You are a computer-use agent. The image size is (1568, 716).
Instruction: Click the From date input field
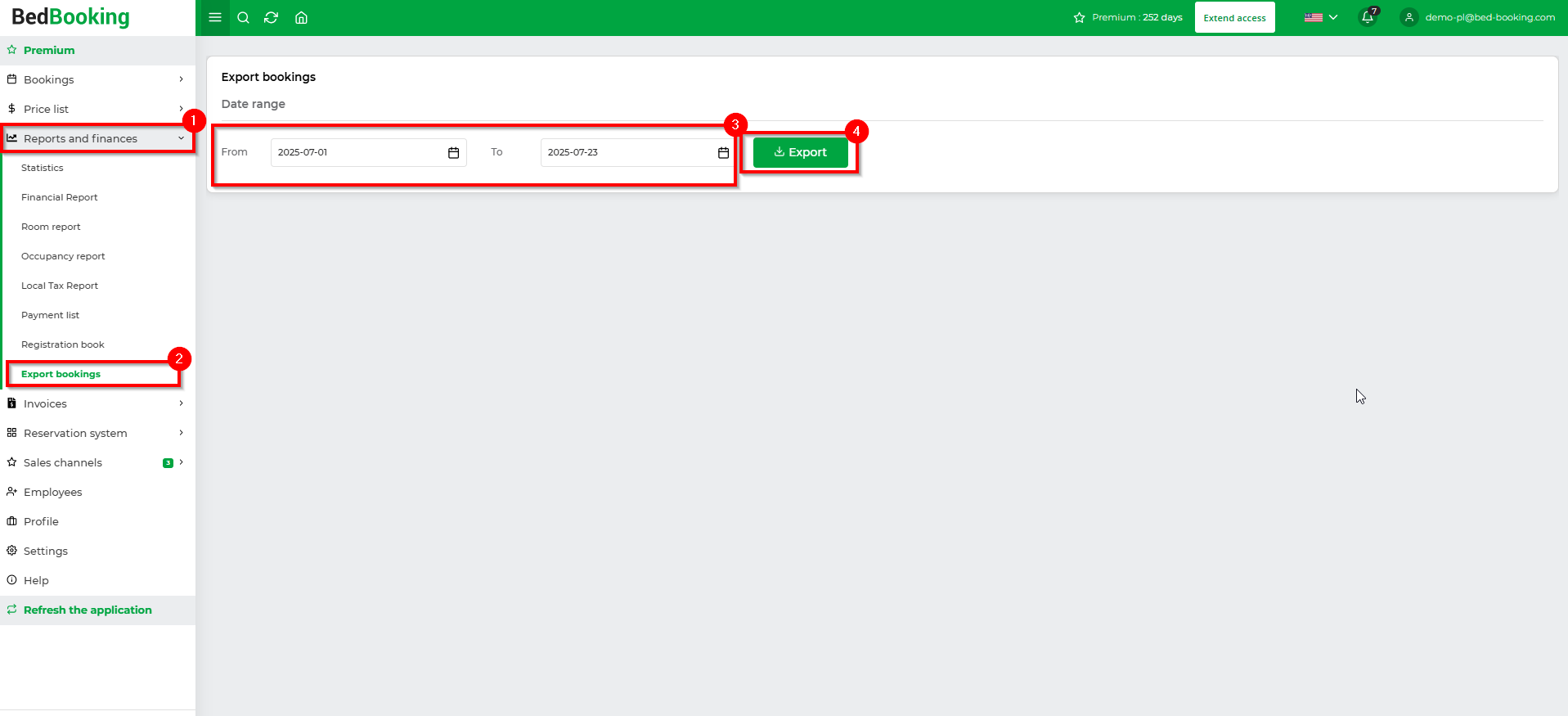(x=356, y=153)
